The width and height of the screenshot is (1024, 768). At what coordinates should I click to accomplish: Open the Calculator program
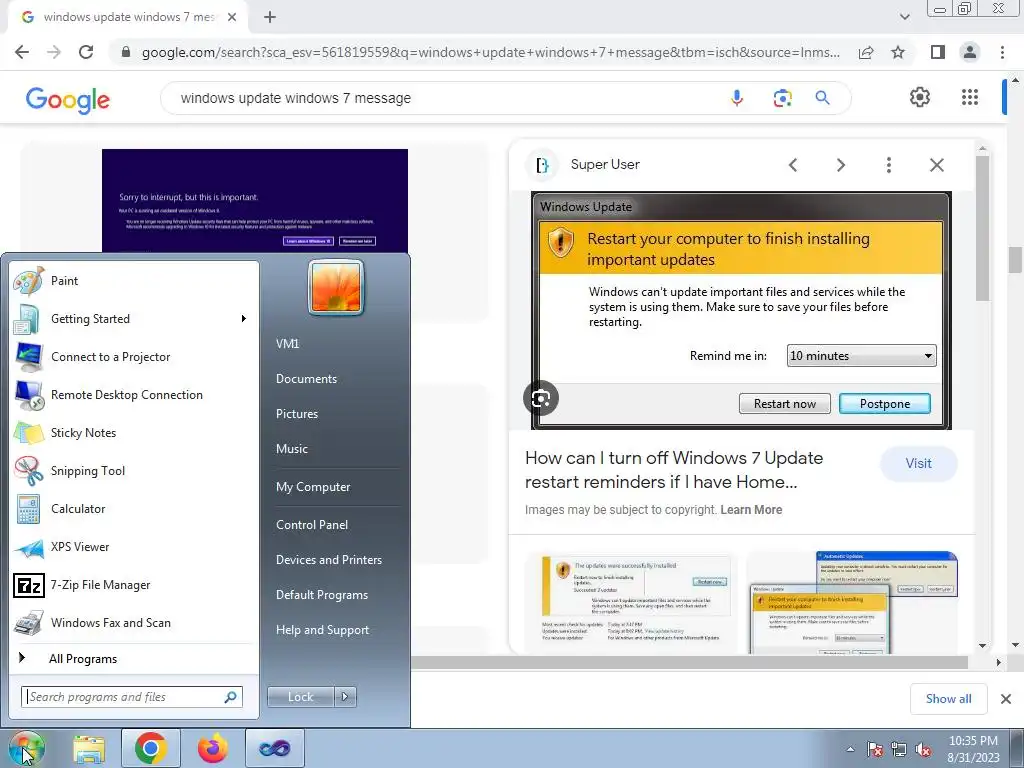point(133,509)
